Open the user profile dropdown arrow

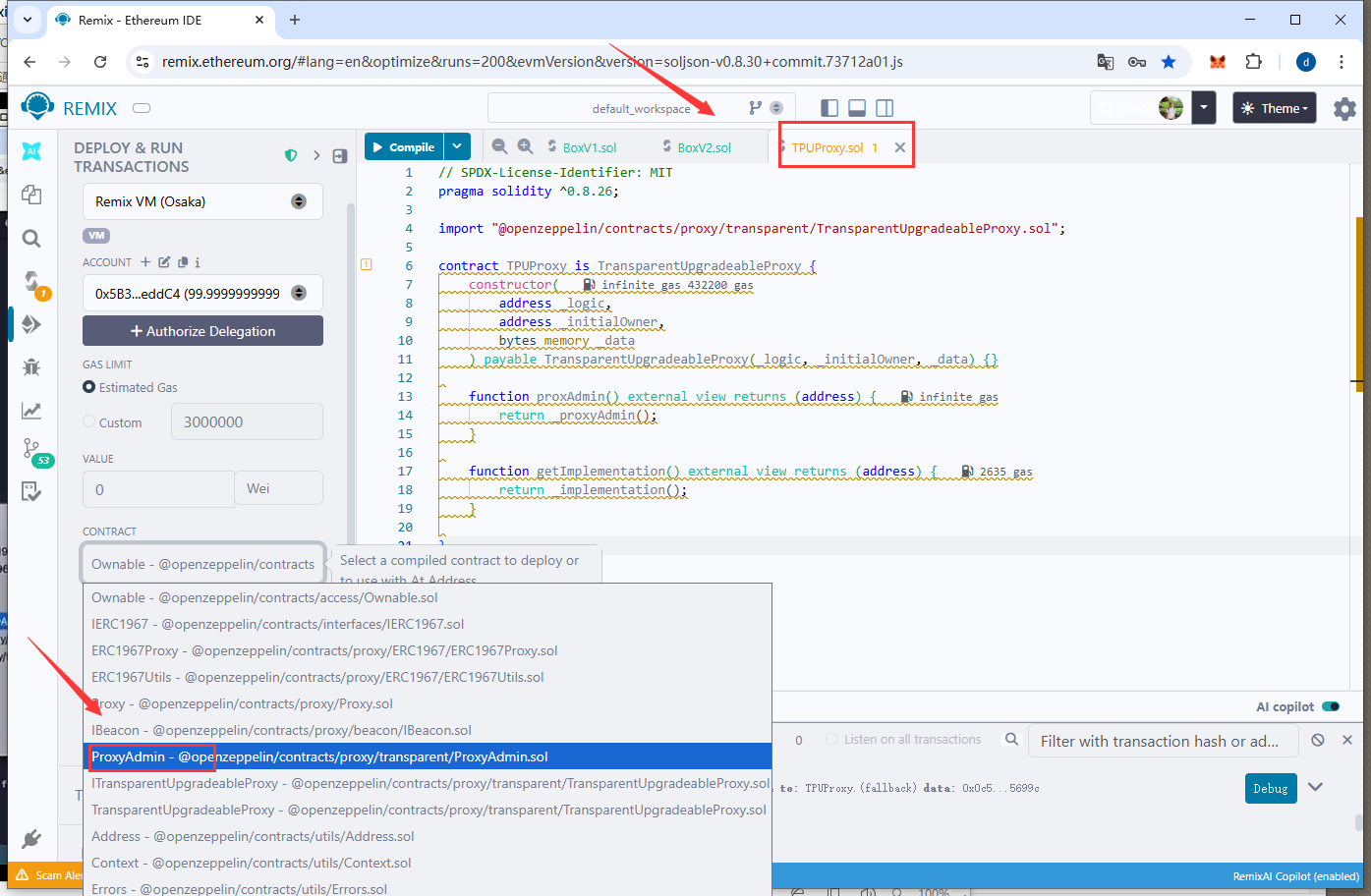1204,108
